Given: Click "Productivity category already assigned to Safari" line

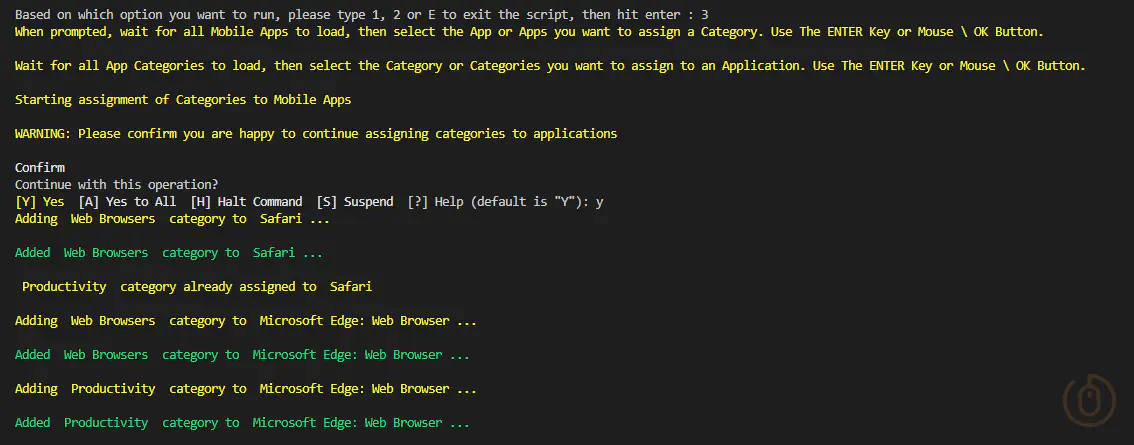Looking at the screenshot, I should tap(197, 287).
